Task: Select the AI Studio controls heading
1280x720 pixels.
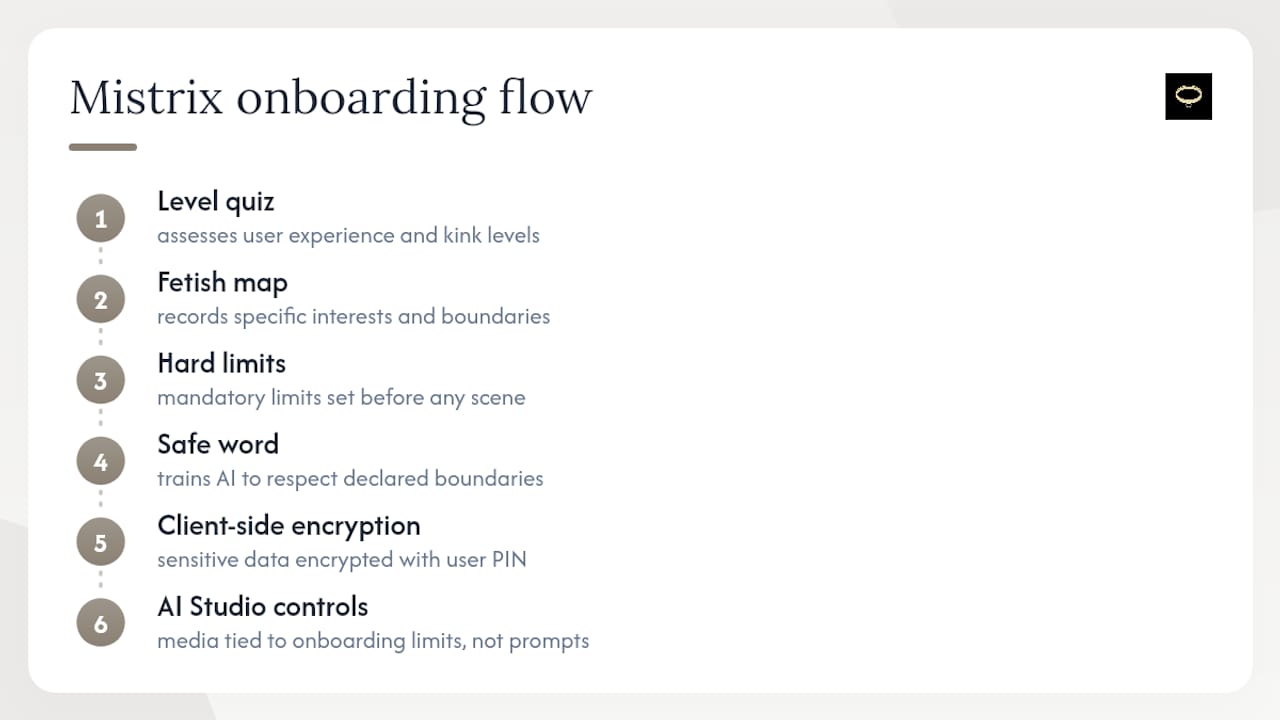Action: point(263,607)
